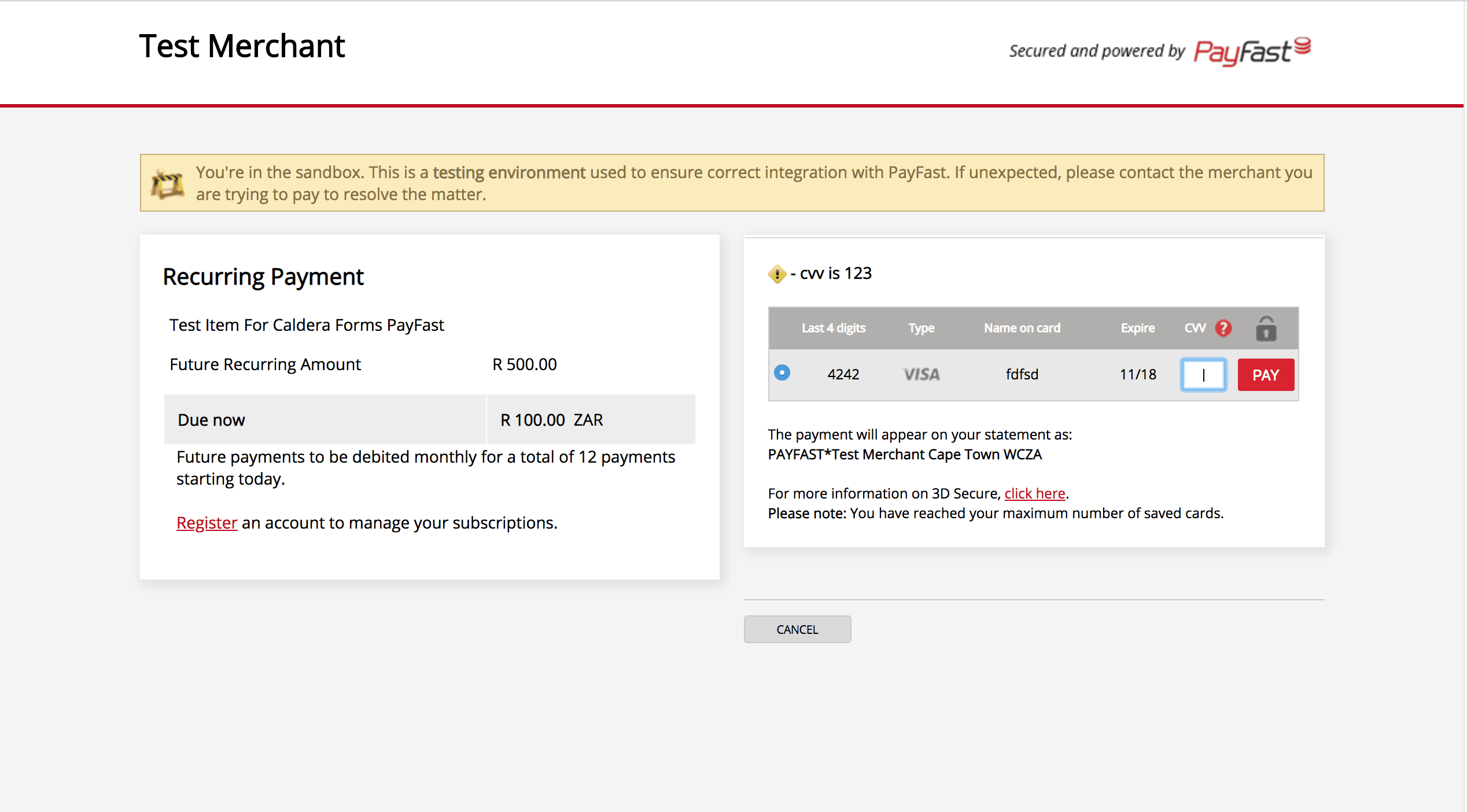Screen dimensions: 1467x812
Task: Click the maximum saved cards note
Action: [996, 513]
